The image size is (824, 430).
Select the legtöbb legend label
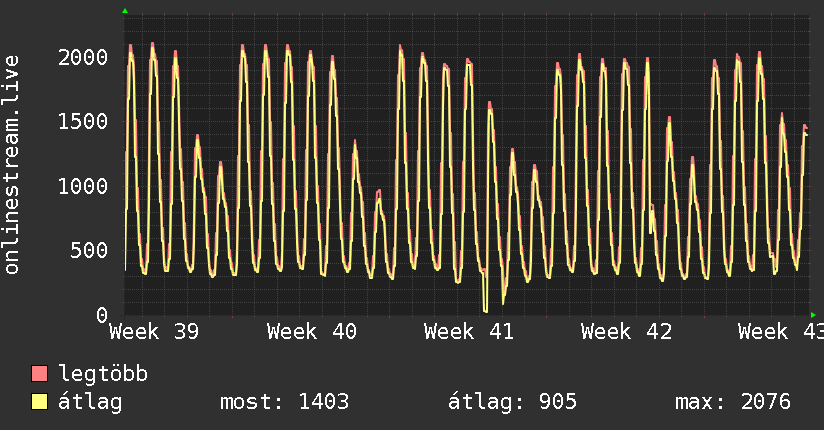[103, 374]
